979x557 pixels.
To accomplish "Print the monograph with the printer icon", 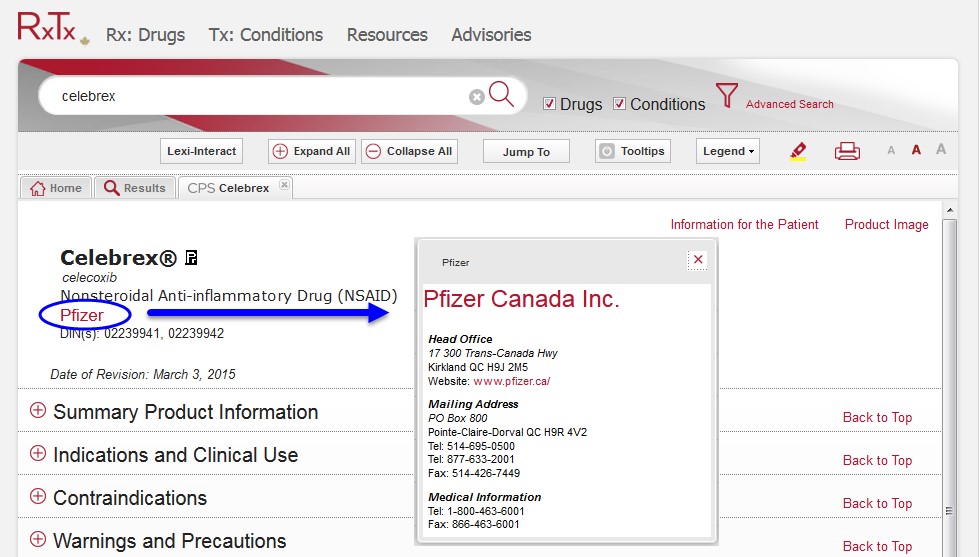I will coord(847,151).
